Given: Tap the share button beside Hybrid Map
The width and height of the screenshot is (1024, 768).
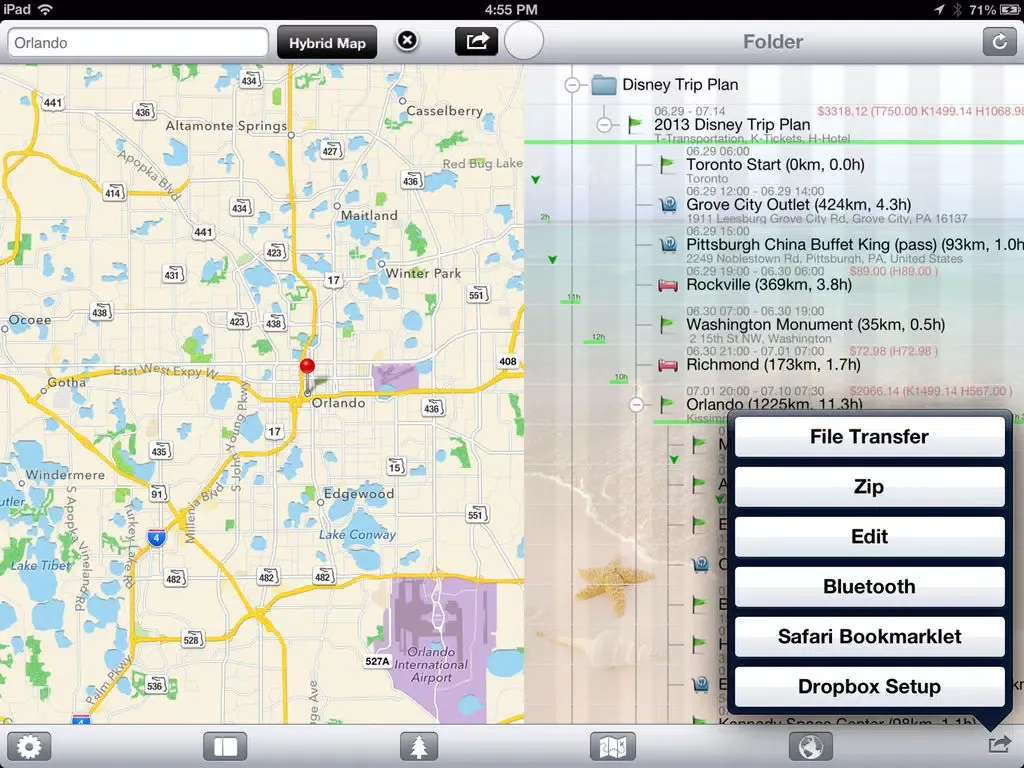Looking at the screenshot, I should coord(477,41).
